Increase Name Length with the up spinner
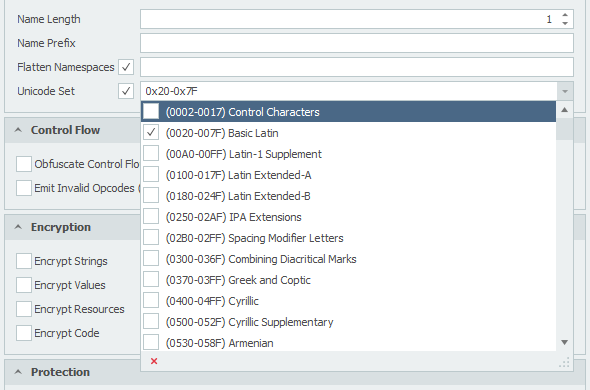590x390 pixels. coord(565,15)
